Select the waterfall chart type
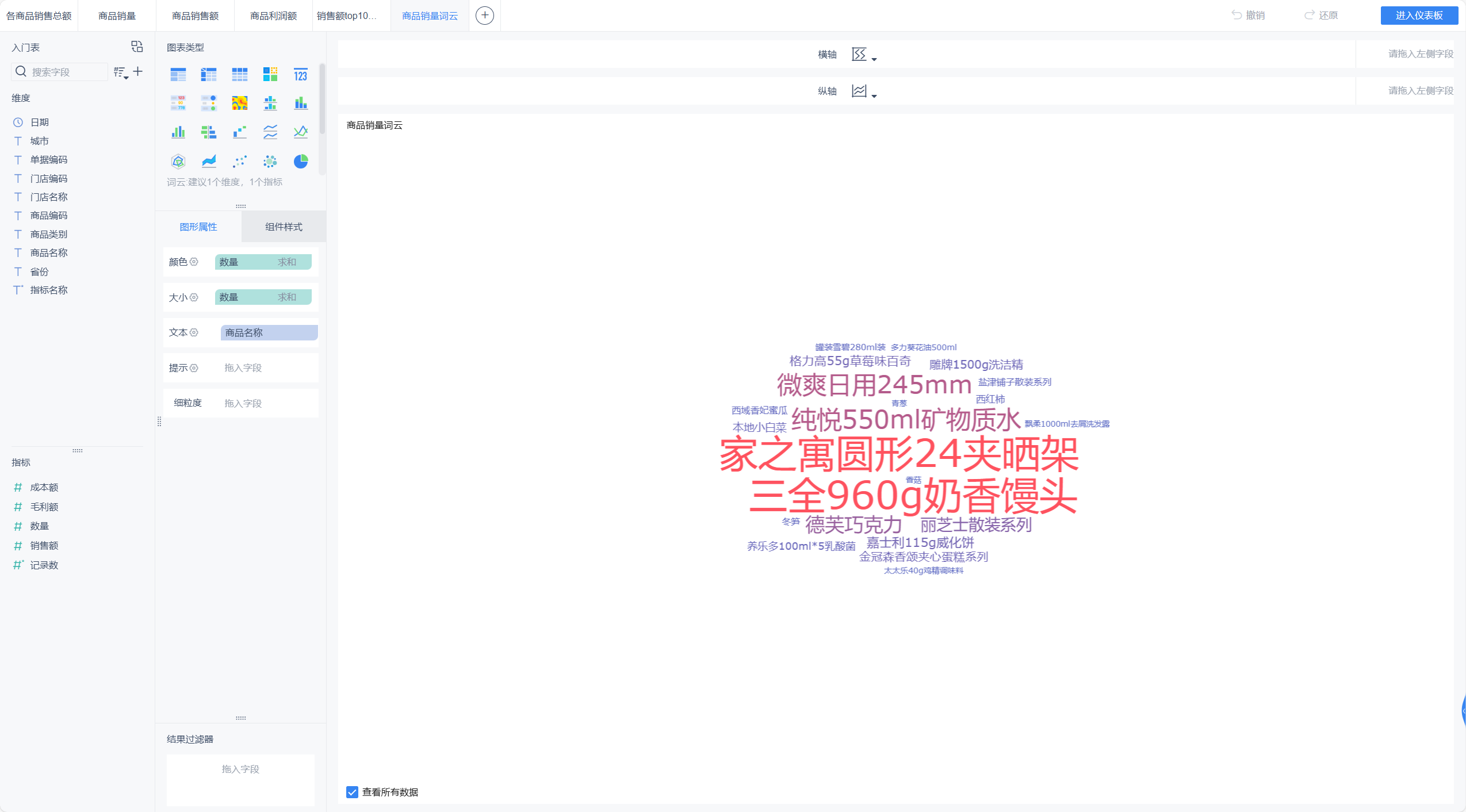This screenshot has width=1466, height=812. point(239,132)
